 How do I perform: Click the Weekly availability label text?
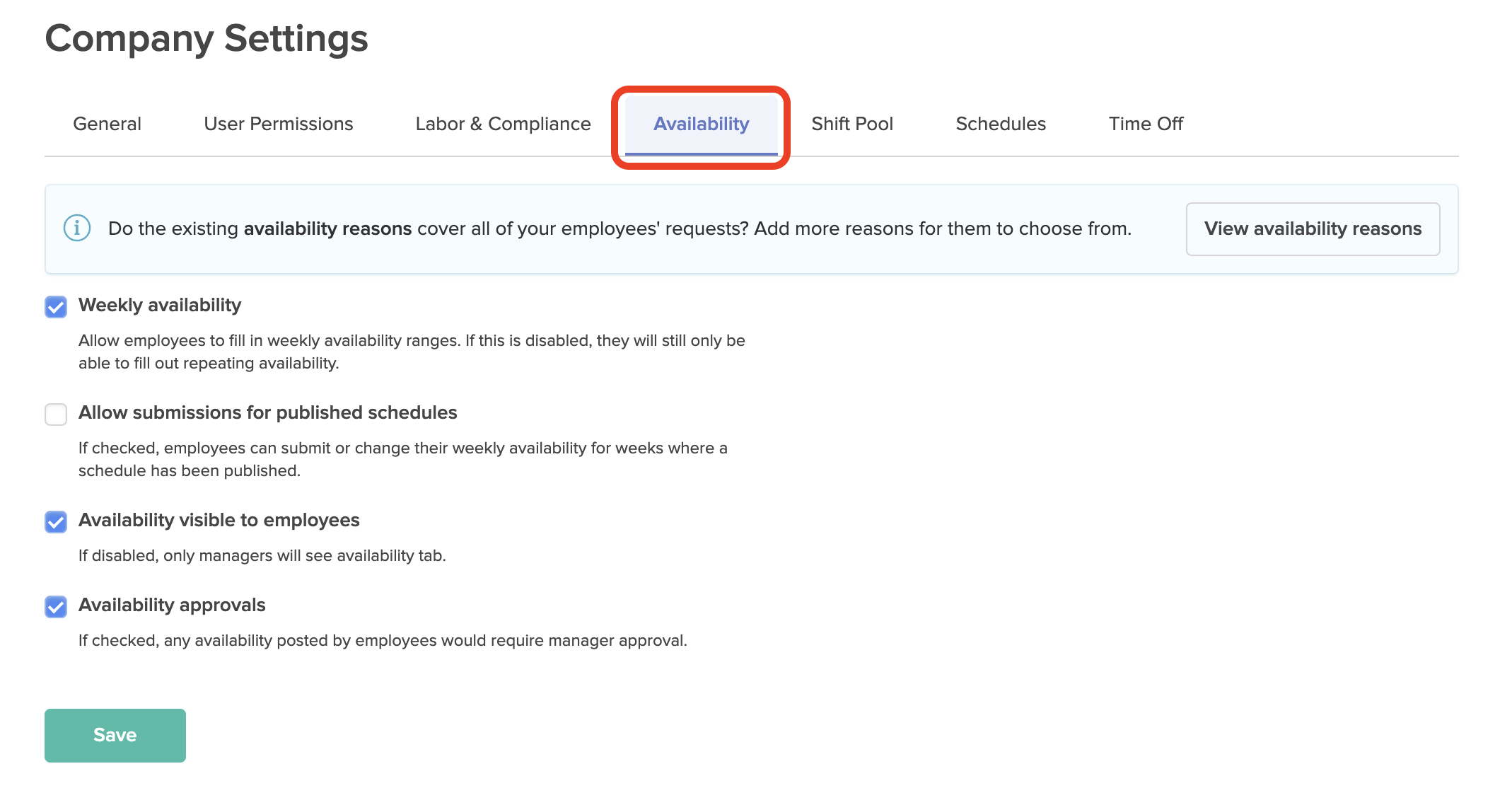[x=160, y=305]
